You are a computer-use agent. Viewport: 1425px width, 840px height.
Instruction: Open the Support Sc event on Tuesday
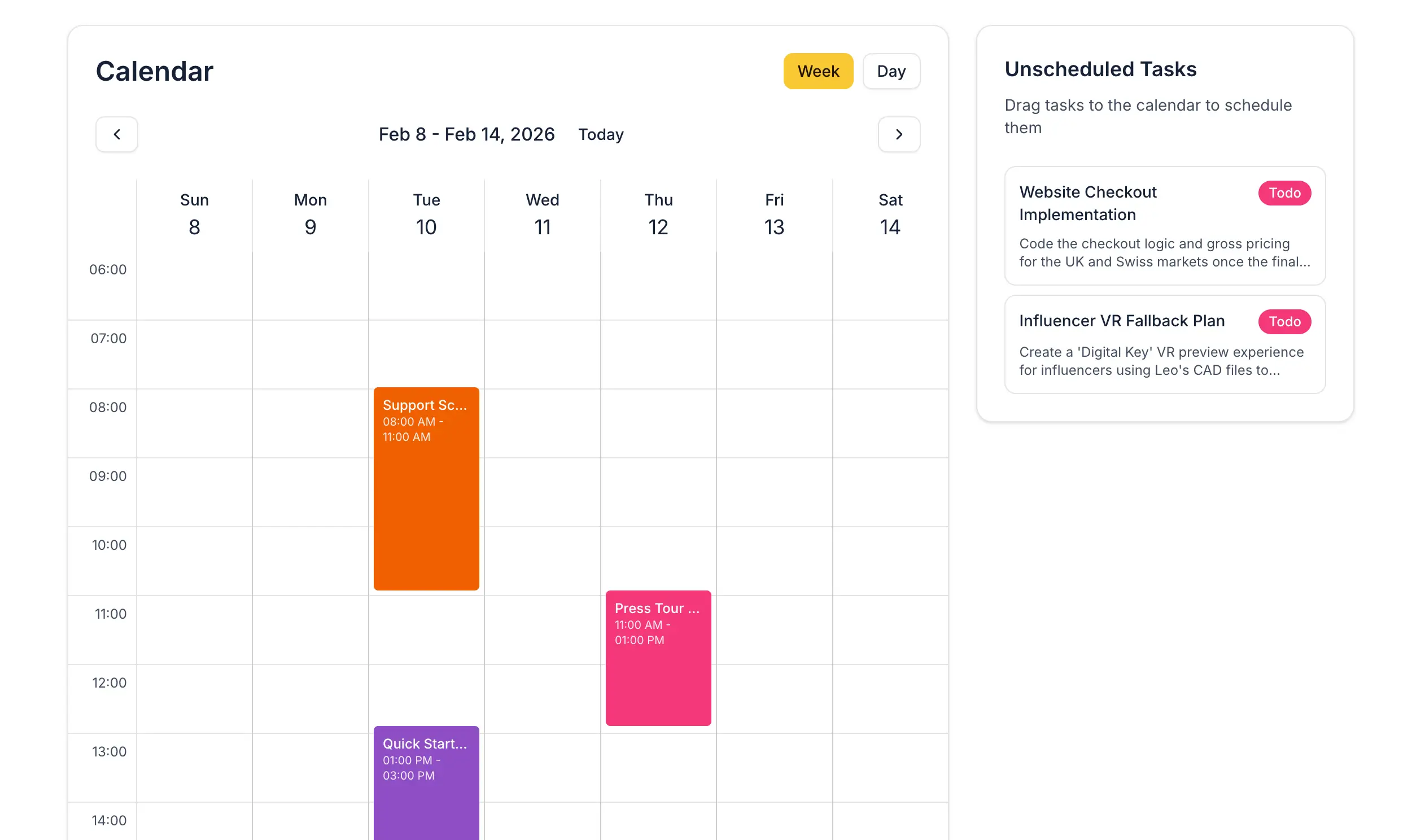426,487
